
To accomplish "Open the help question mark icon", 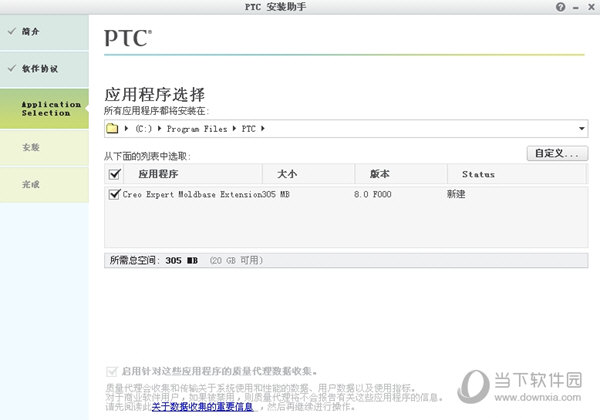I will click(560, 7).
